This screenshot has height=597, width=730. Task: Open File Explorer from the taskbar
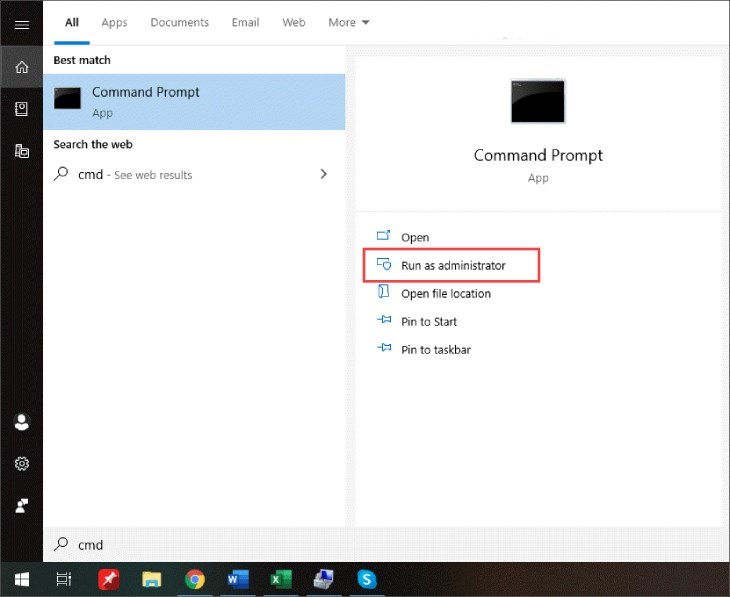[151, 579]
